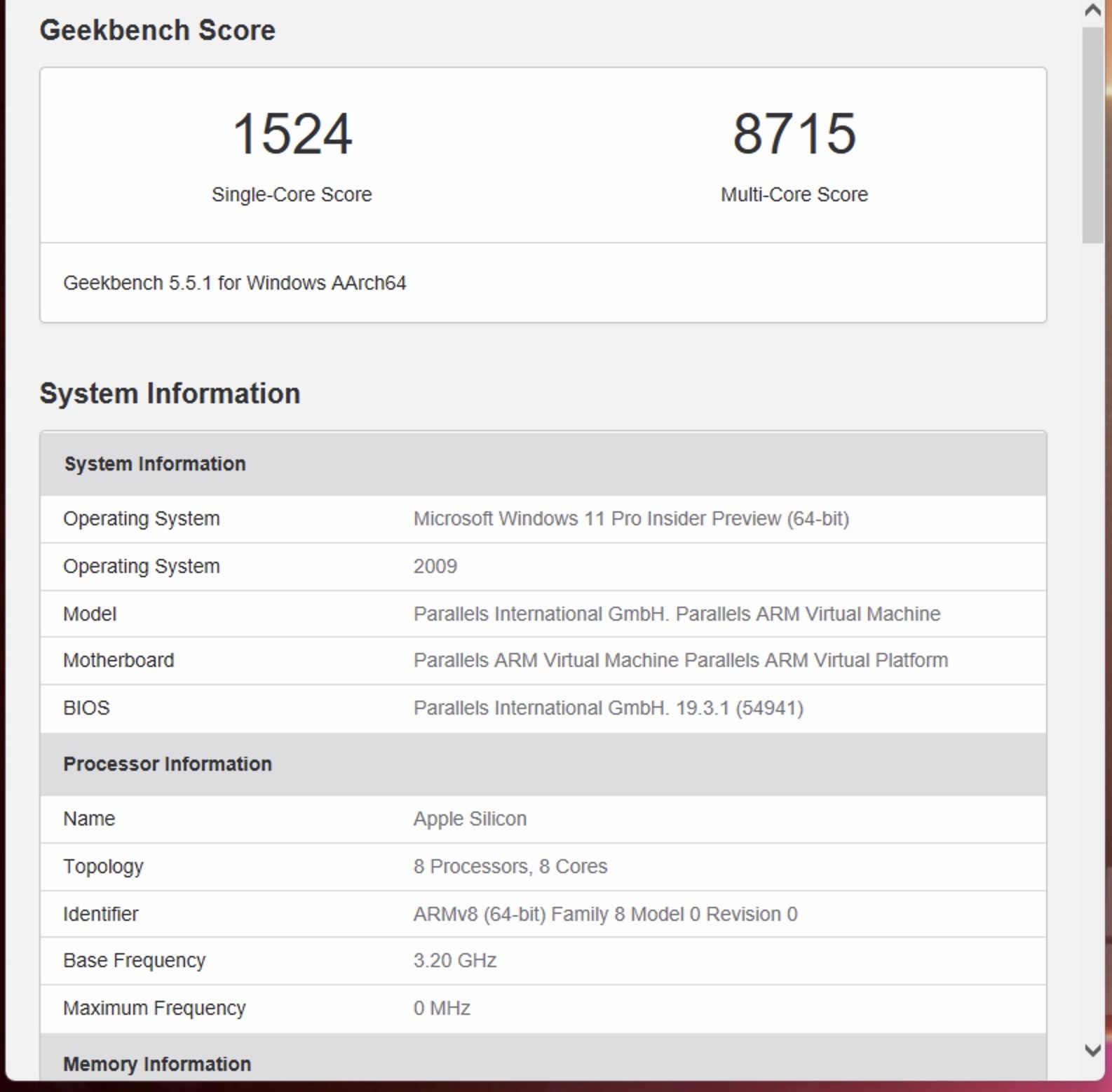Screen dimensions: 1112x1092
Task: Click the Apple Silicon value
Action: click(x=470, y=818)
